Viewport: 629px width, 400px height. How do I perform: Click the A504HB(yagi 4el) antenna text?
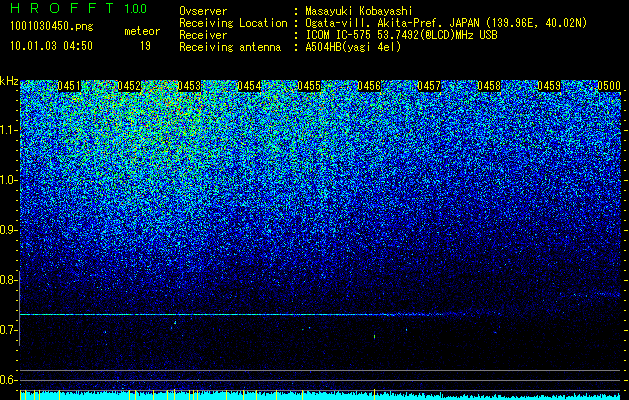pyautogui.click(x=353, y=47)
